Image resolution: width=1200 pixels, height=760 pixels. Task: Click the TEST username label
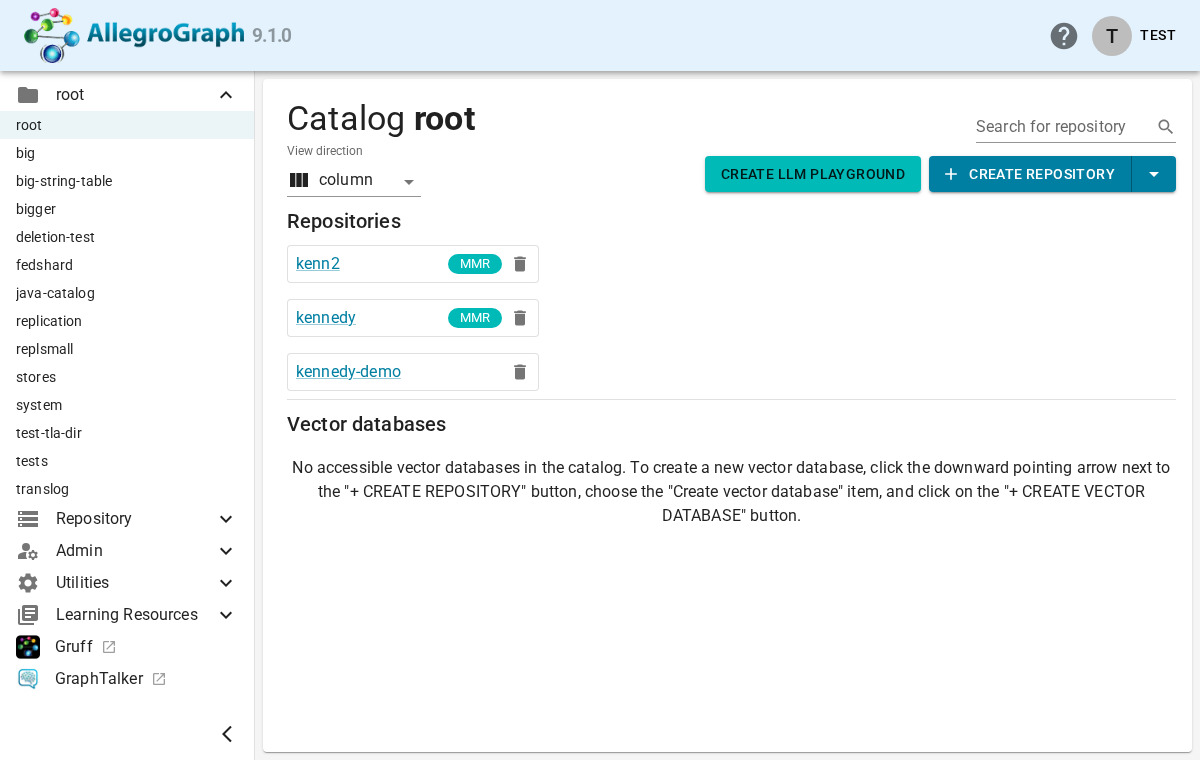[x=1158, y=36]
